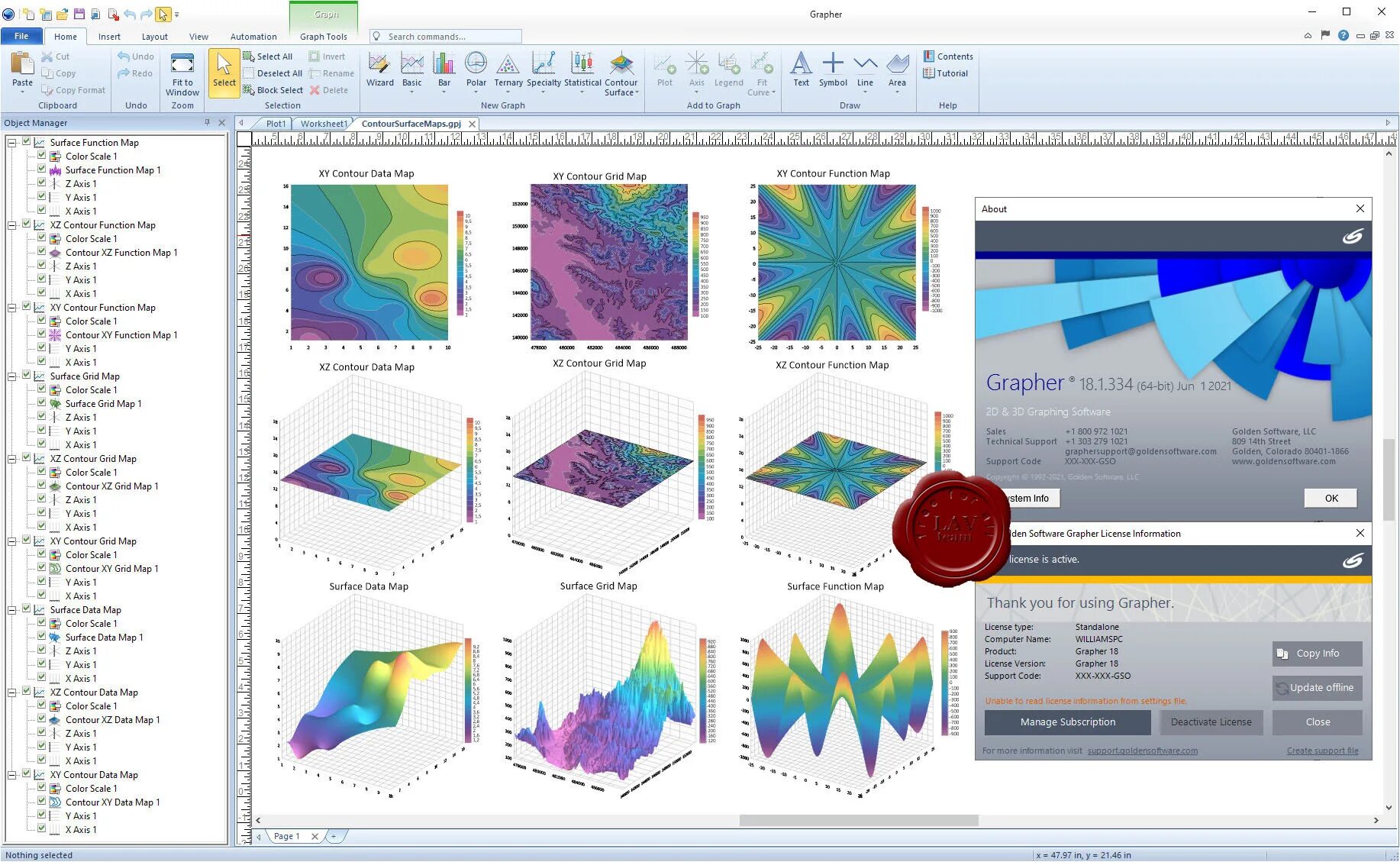Image resolution: width=1400 pixels, height=862 pixels.
Task: Toggle visibility of Contour XY Data Map 1
Action: [x=41, y=802]
